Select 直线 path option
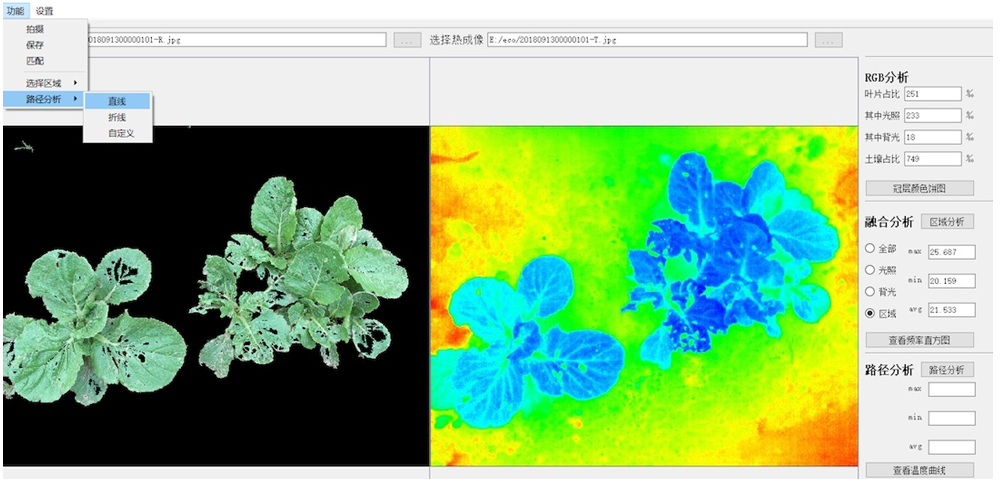Viewport: 1000px width, 483px height. [117, 101]
